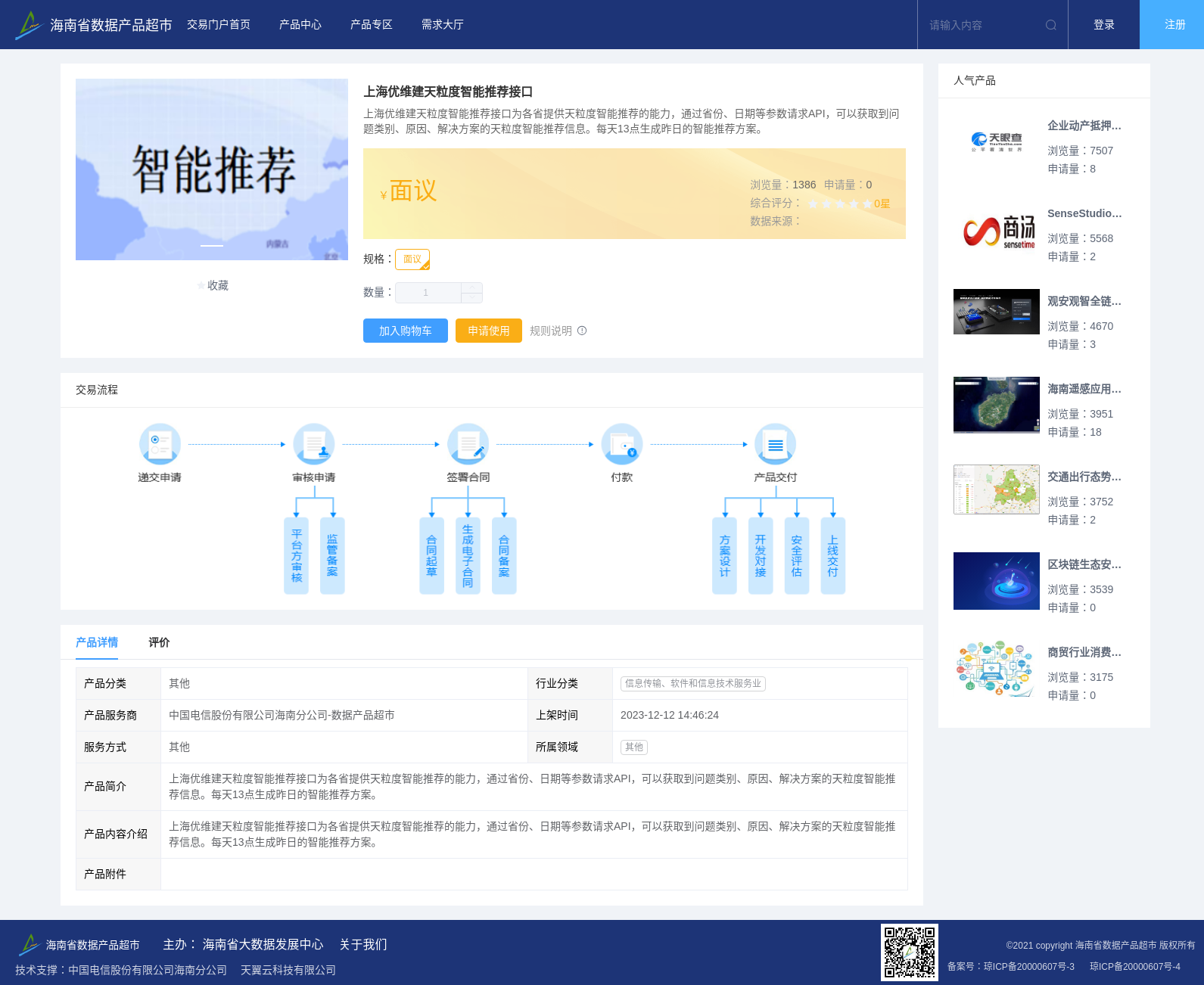This screenshot has width=1204, height=985.
Task: Click the 上线交付 sub-step box
Action: pyautogui.click(x=833, y=556)
